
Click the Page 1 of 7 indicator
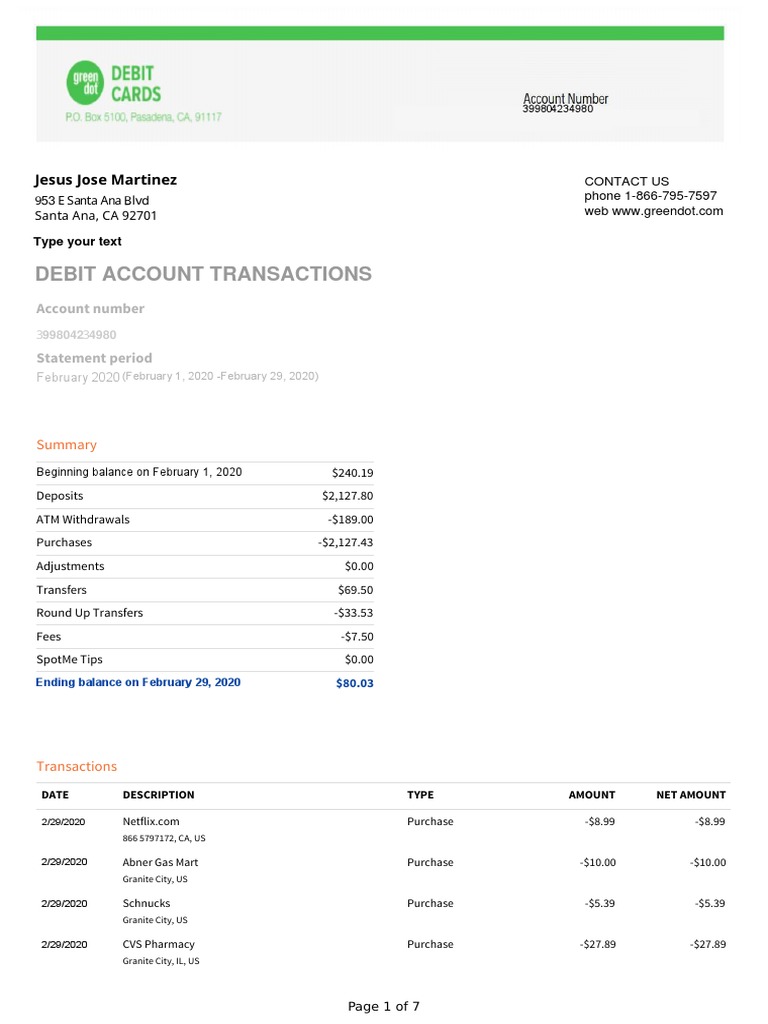(384, 1007)
